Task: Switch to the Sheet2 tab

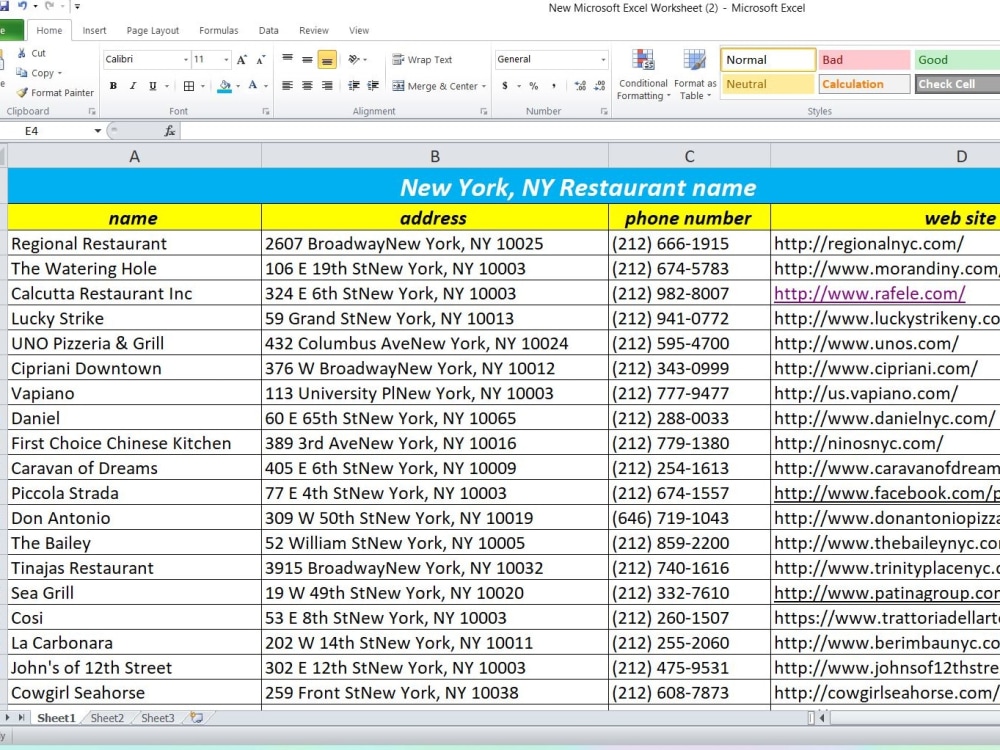Action: pyautogui.click(x=107, y=718)
